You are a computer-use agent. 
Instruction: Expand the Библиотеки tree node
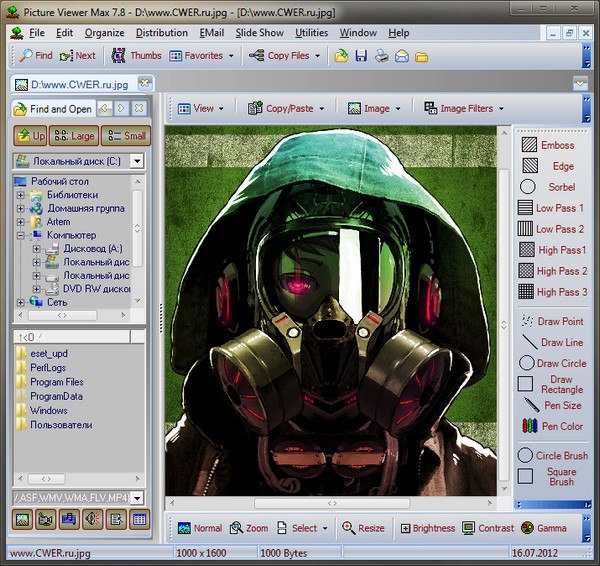click(21, 195)
